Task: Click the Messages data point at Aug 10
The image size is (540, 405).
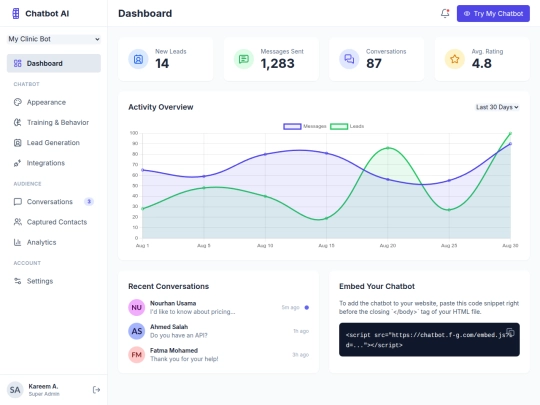Action: point(265,154)
